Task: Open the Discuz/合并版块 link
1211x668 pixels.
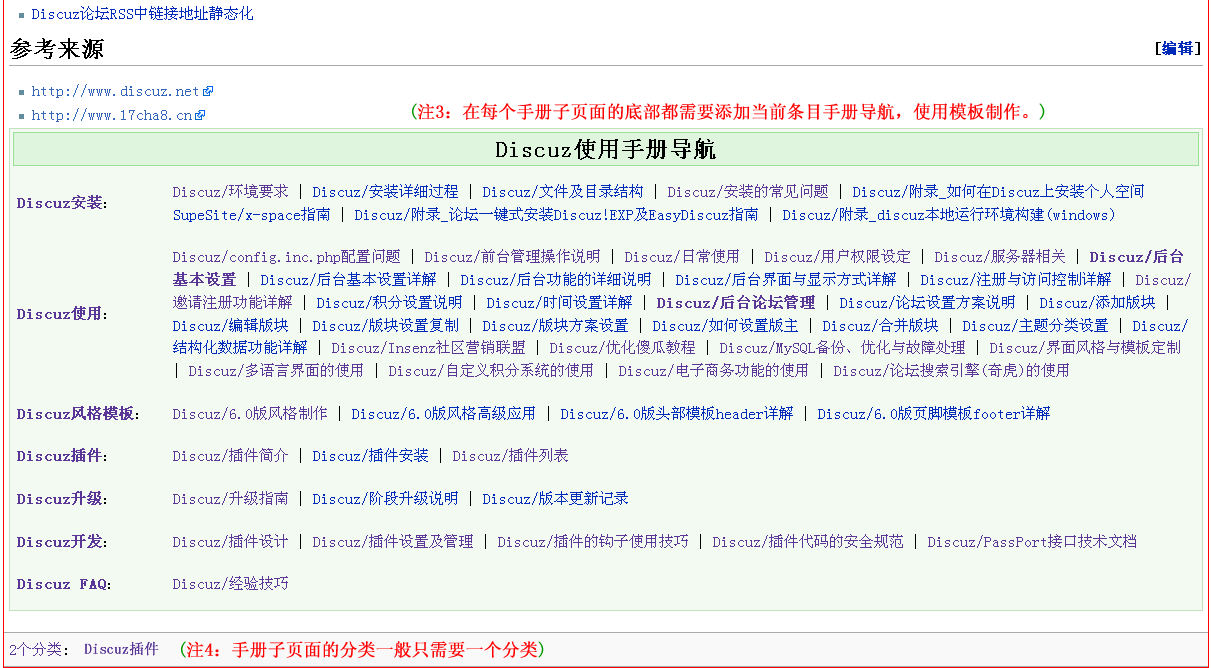Action: 880,325
